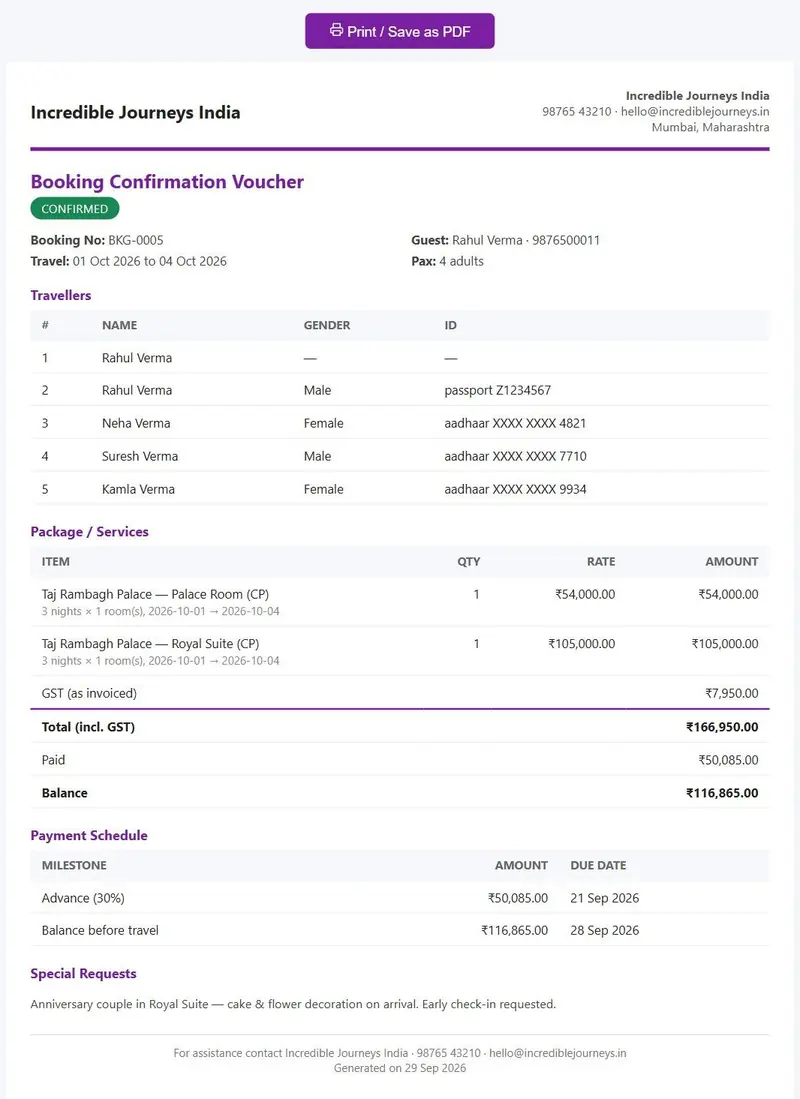The image size is (800, 1099).
Task: Click aadhaar XXXX XXXX 4821
Action: click(x=515, y=423)
